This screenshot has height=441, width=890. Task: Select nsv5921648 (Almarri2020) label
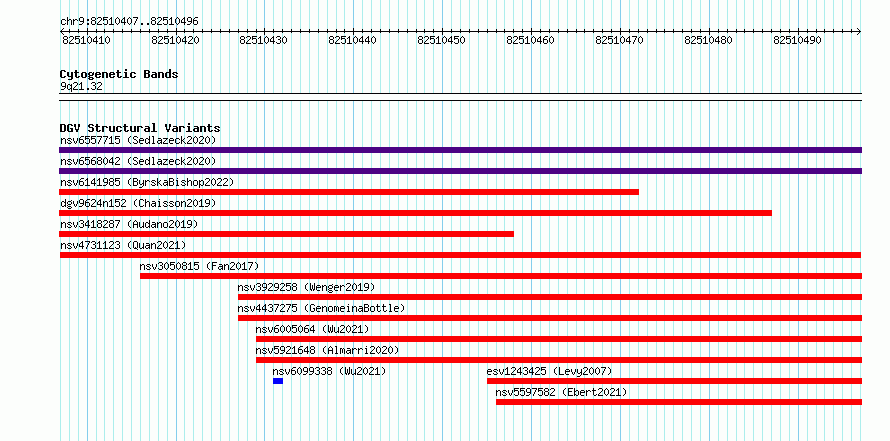click(x=327, y=350)
